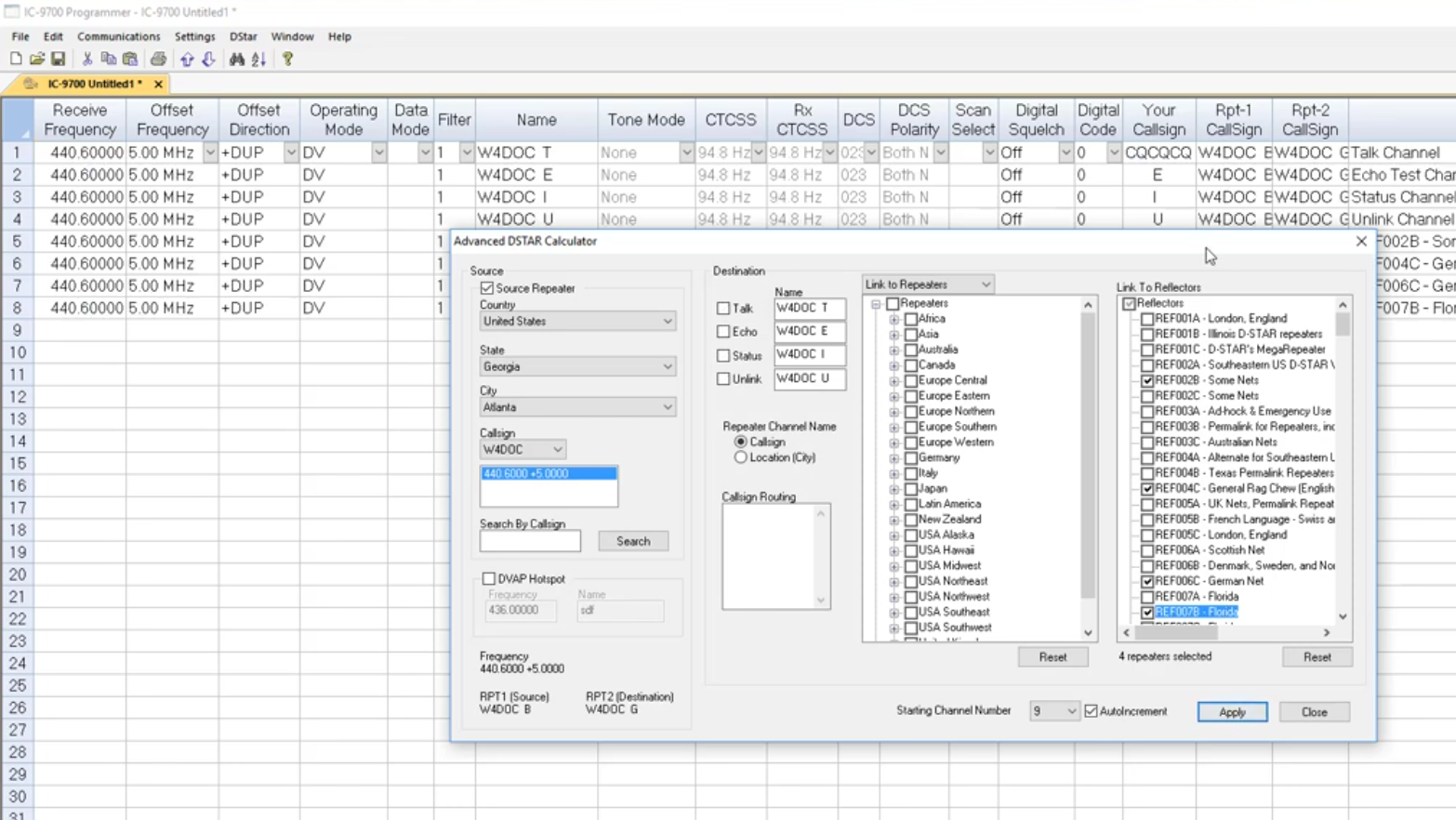1456x820 pixels.
Task: Click the reflectors list scroll-down arrow
Action: click(1343, 616)
